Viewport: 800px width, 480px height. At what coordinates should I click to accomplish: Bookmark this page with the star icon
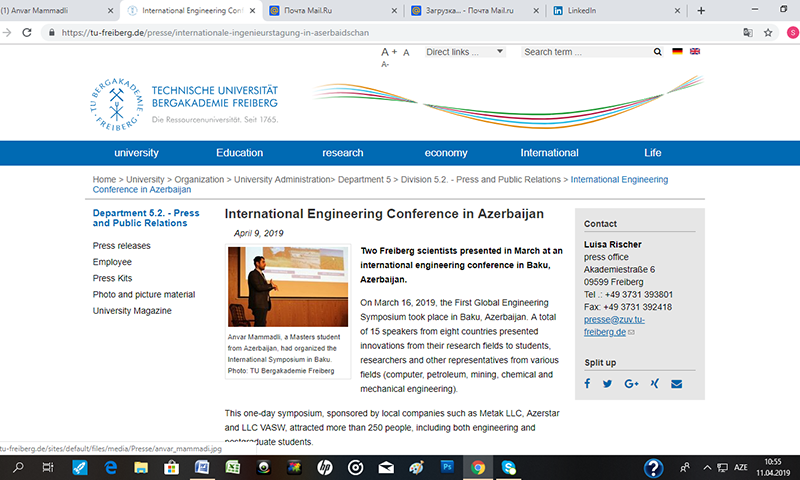pyautogui.click(x=768, y=32)
